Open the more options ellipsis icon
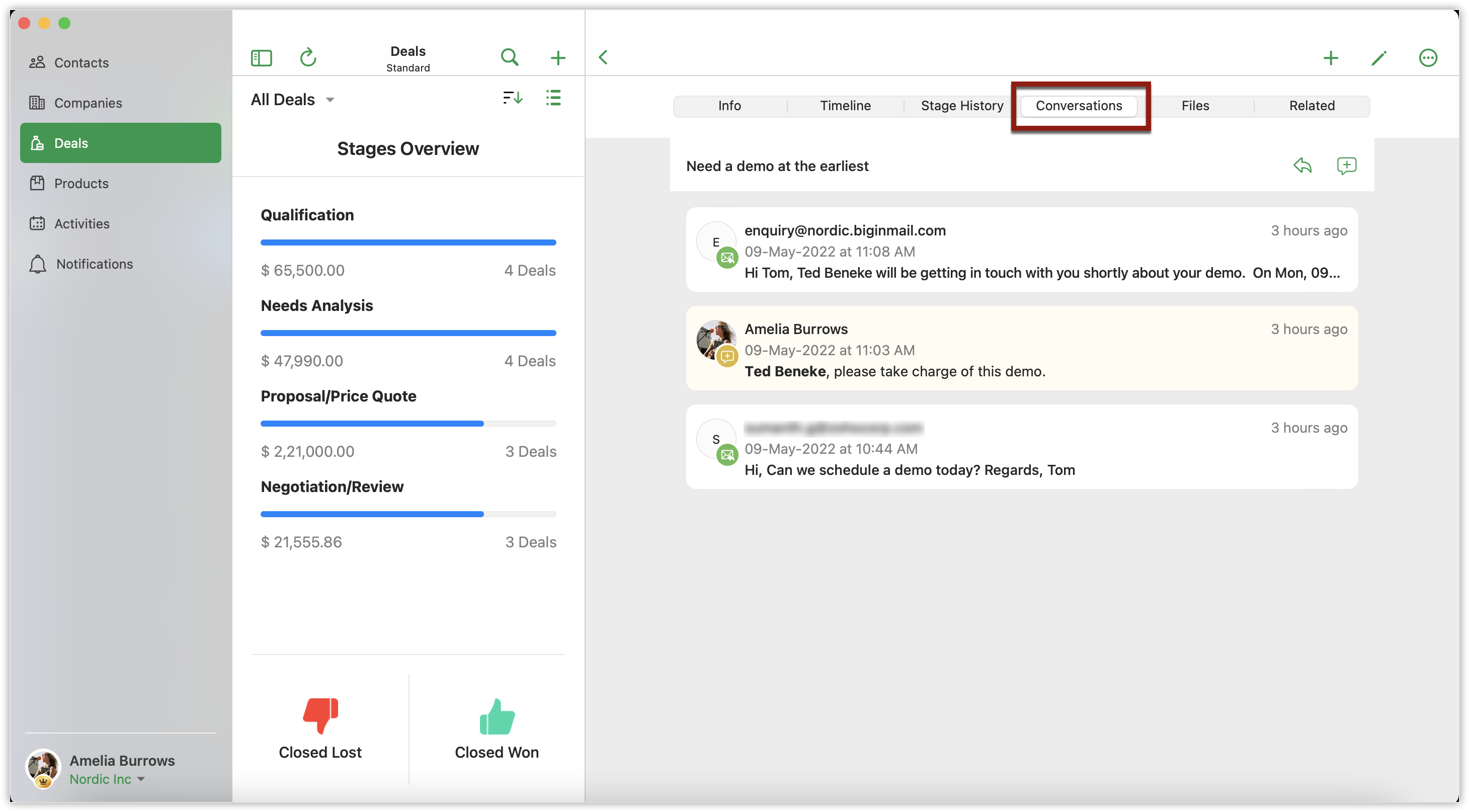 tap(1427, 57)
